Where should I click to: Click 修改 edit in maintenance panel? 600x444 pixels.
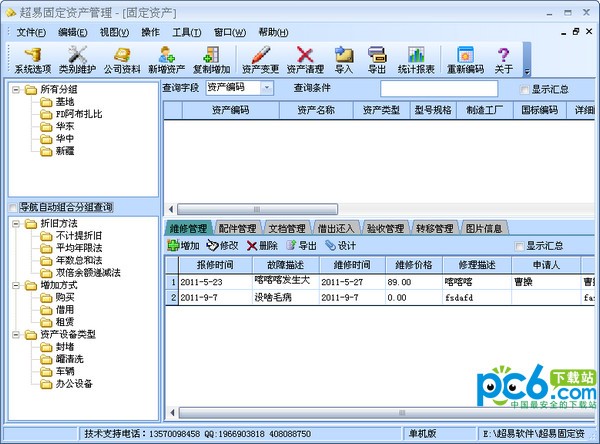coord(222,245)
